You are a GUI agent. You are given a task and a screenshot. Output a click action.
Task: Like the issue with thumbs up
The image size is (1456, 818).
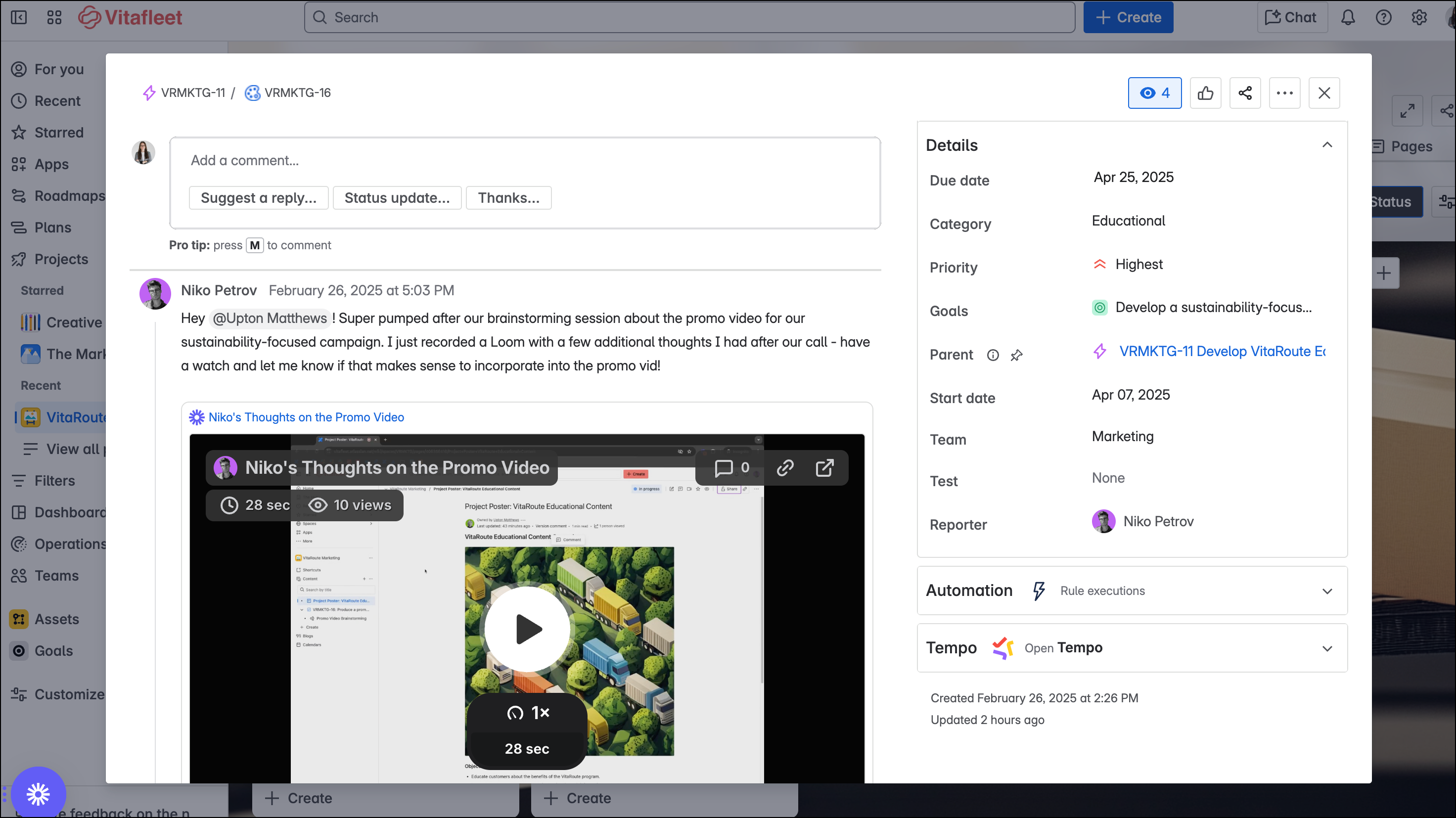[x=1205, y=92]
